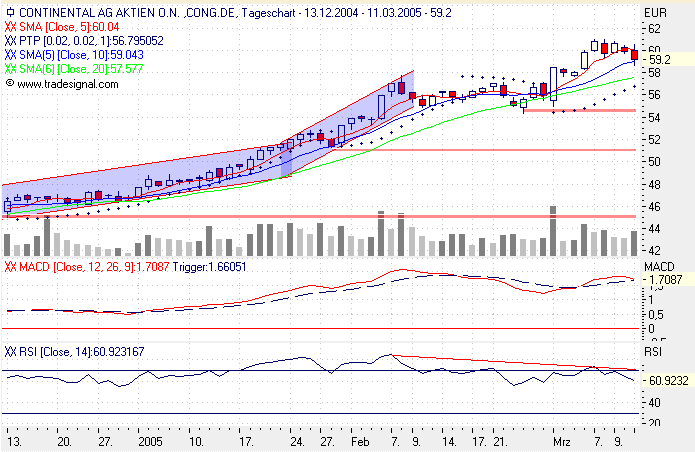
Task: Select the tallest volume bar at Mrz start
Action: [x=553, y=231]
